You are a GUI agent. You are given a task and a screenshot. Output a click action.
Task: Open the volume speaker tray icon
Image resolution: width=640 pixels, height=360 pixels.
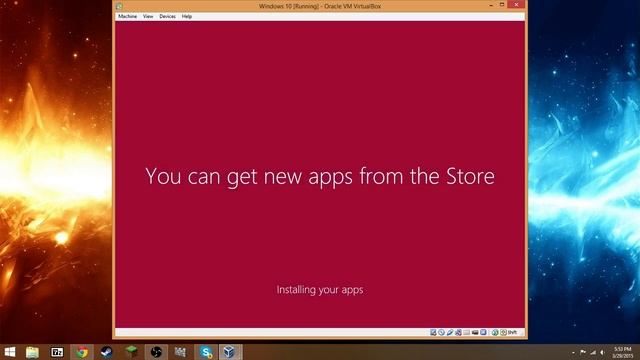(602, 352)
